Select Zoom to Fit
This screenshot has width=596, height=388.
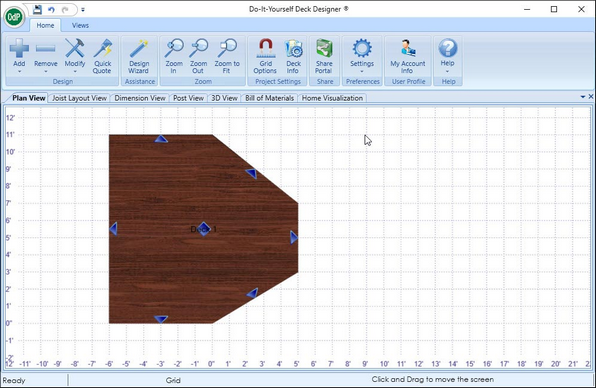click(x=227, y=56)
